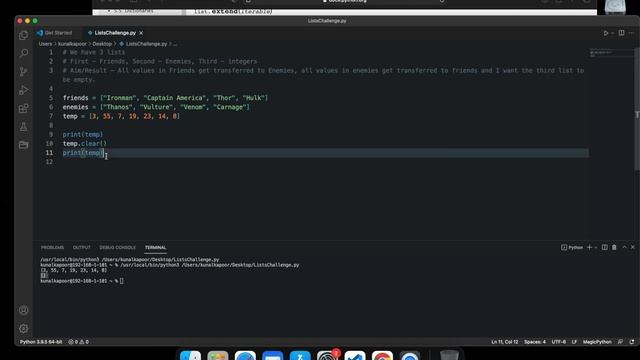Open the PROBLEMS panel tab

coord(52,247)
